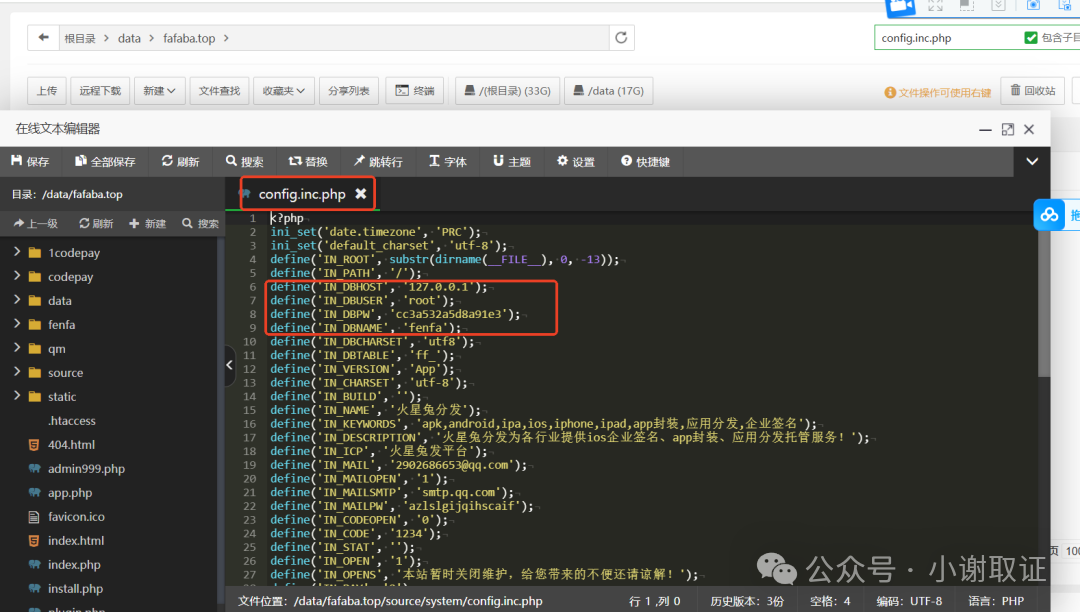Viewport: 1080px width, 612px height.
Task: Click the 保存 save toolbar item
Action: pos(30,162)
